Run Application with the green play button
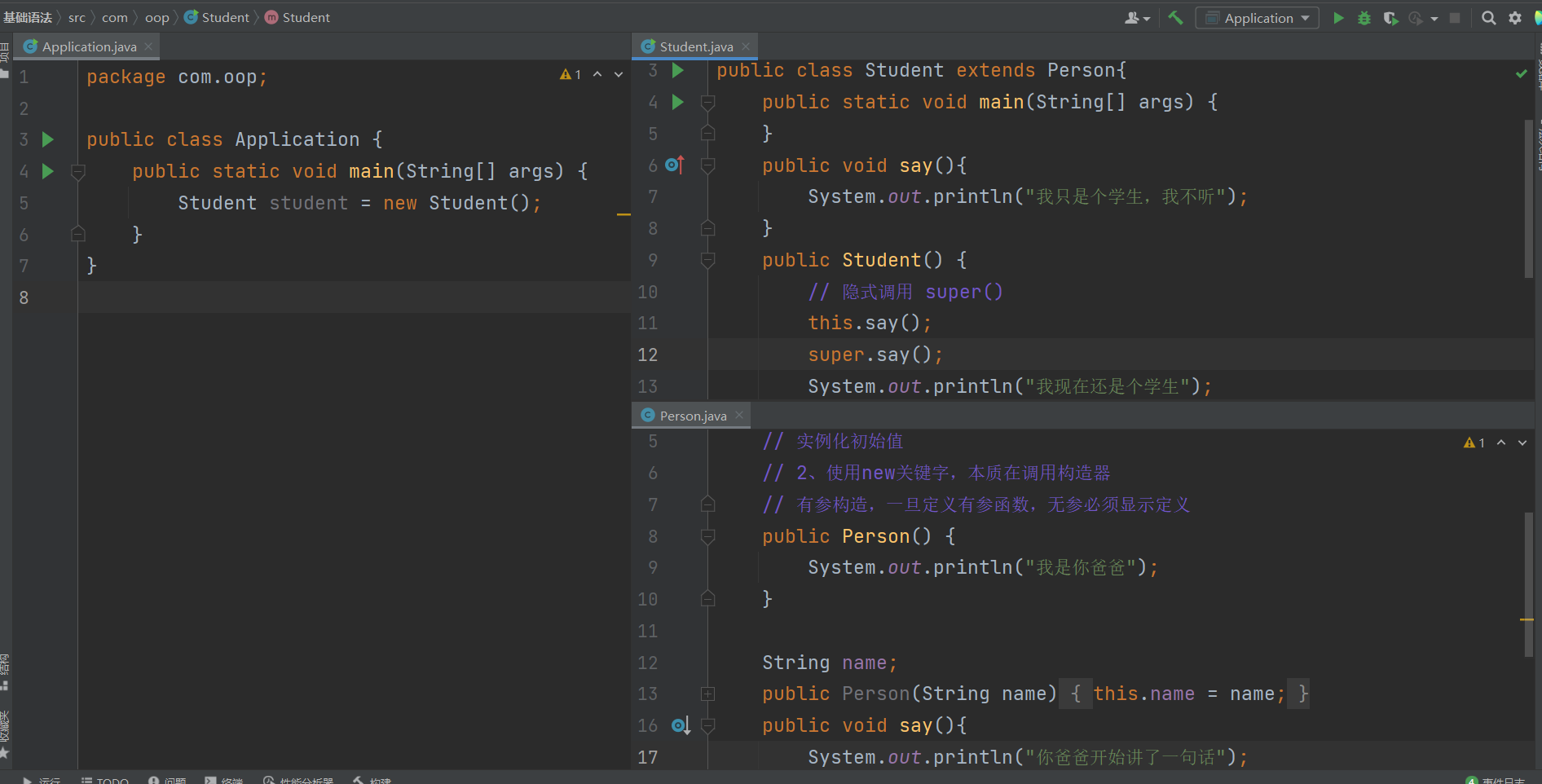The height and width of the screenshot is (784, 1542). [1338, 18]
